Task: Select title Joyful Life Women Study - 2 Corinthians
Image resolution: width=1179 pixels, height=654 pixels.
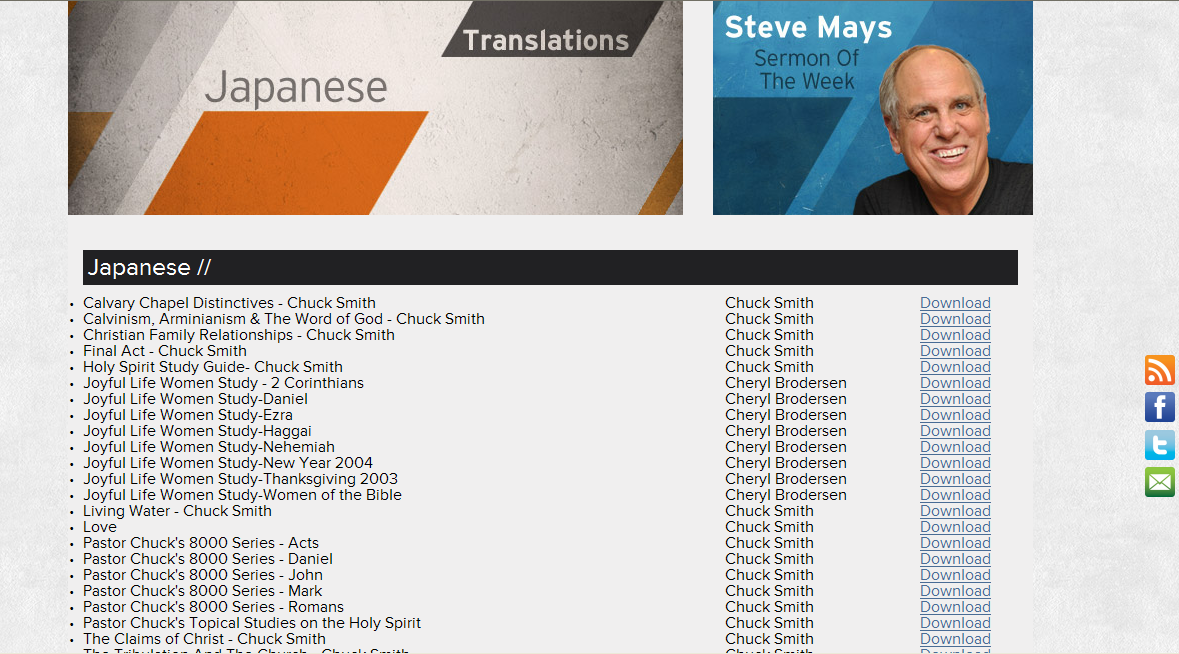Action: [x=223, y=383]
